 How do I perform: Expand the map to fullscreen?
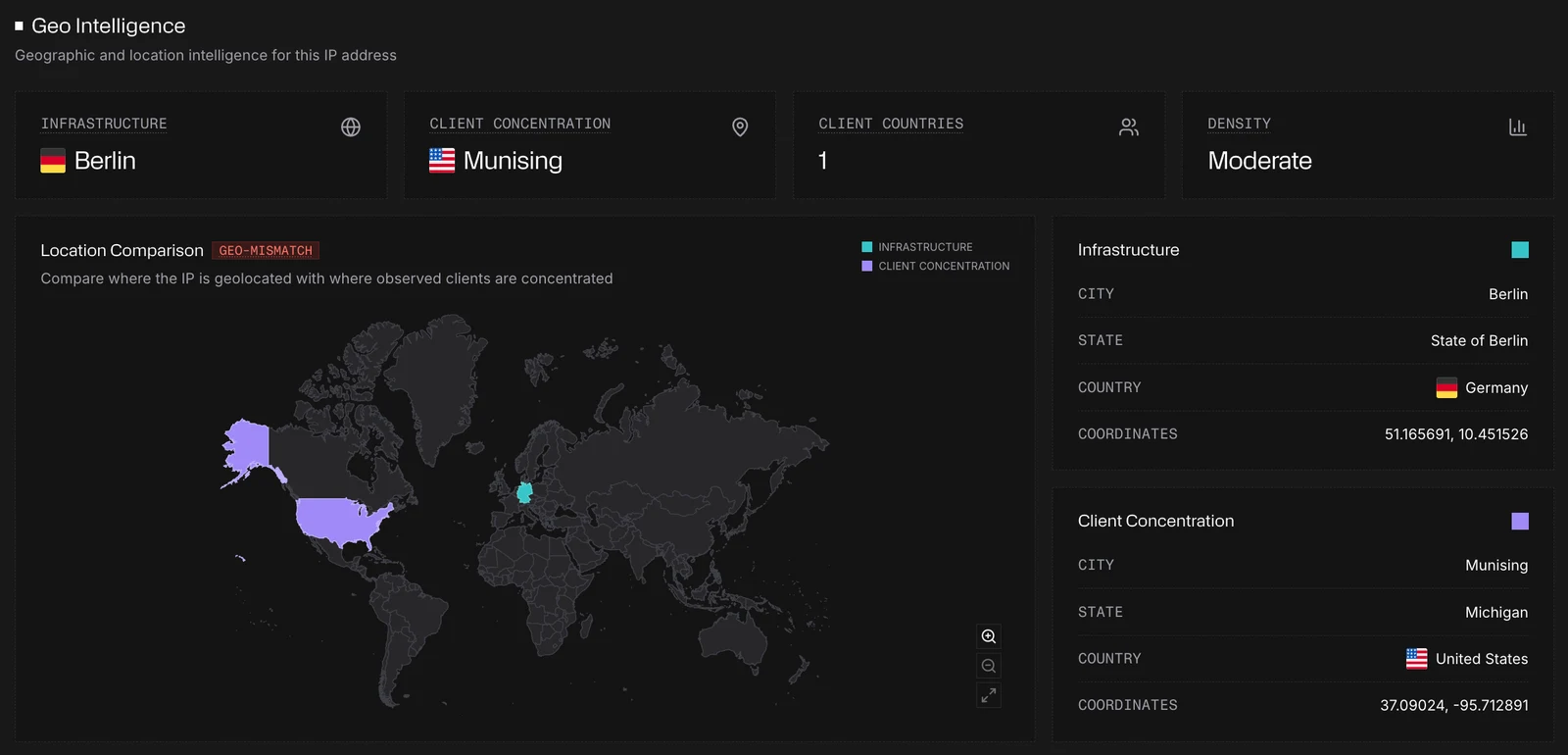coord(989,695)
